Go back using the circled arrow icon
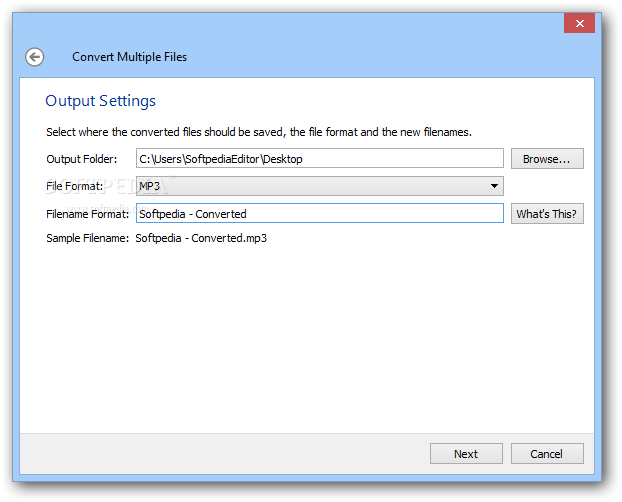Screen dimensions: 622x502 35,57
